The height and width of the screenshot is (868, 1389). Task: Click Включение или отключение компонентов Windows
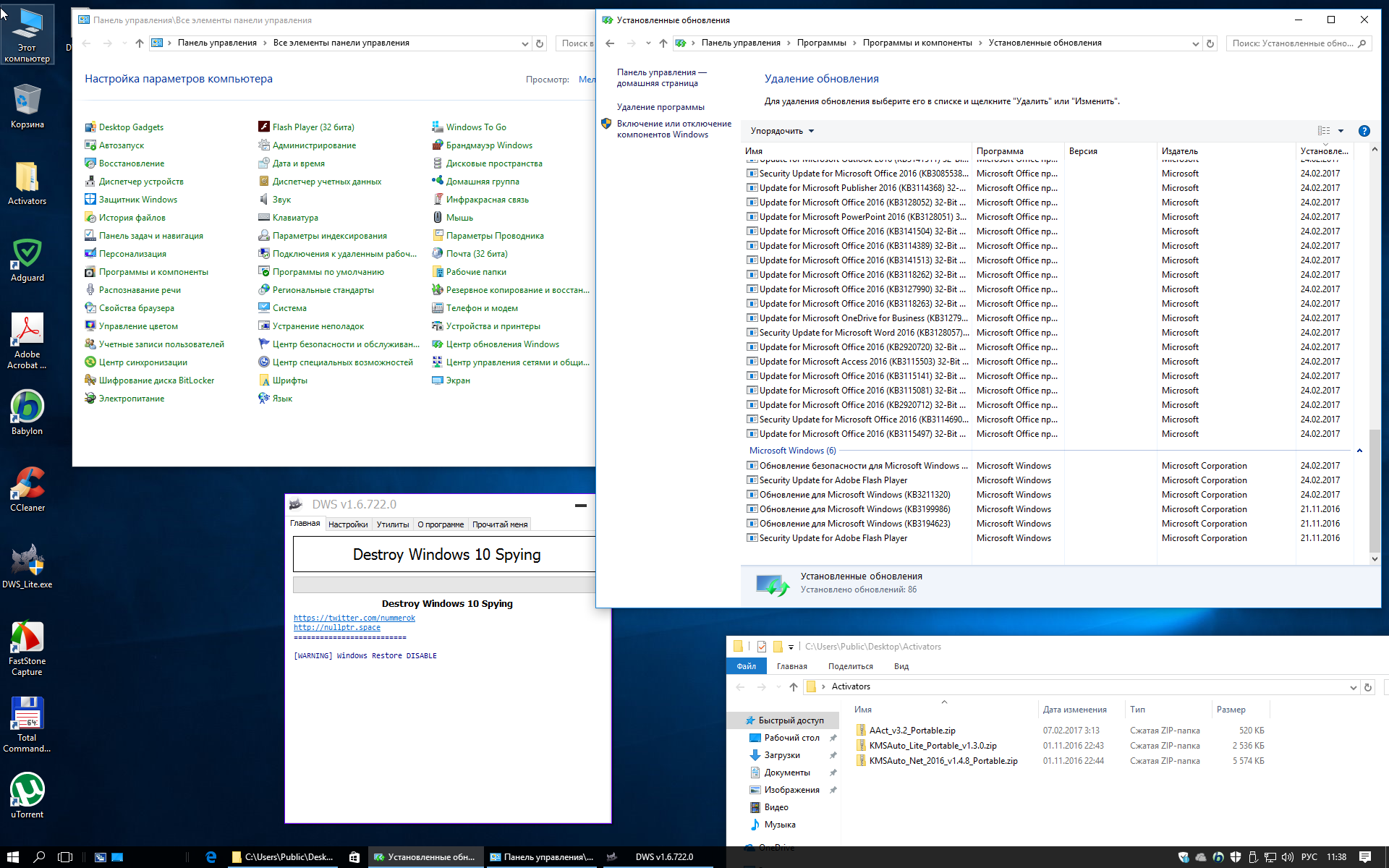click(x=674, y=129)
